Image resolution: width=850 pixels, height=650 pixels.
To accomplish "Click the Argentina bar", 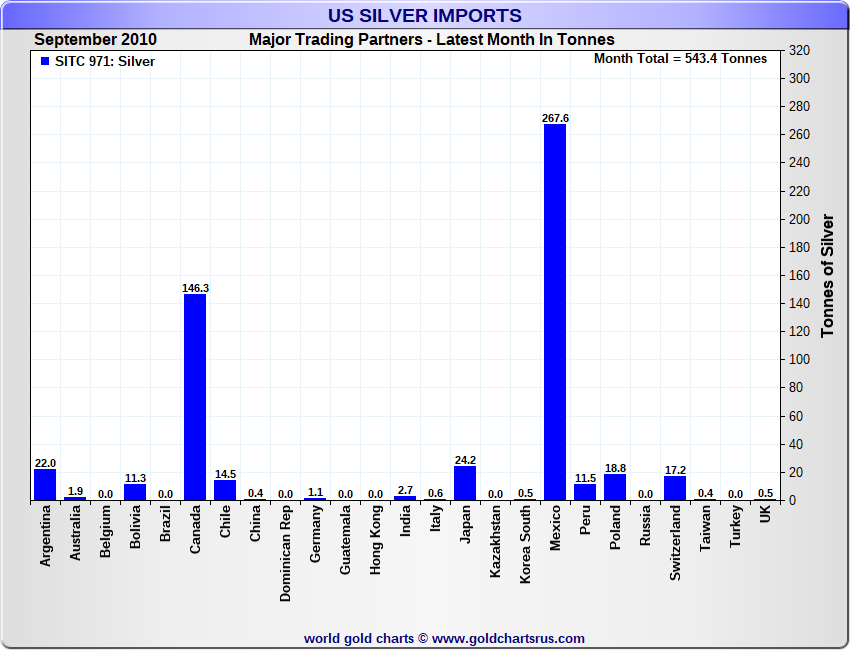I will (45, 485).
